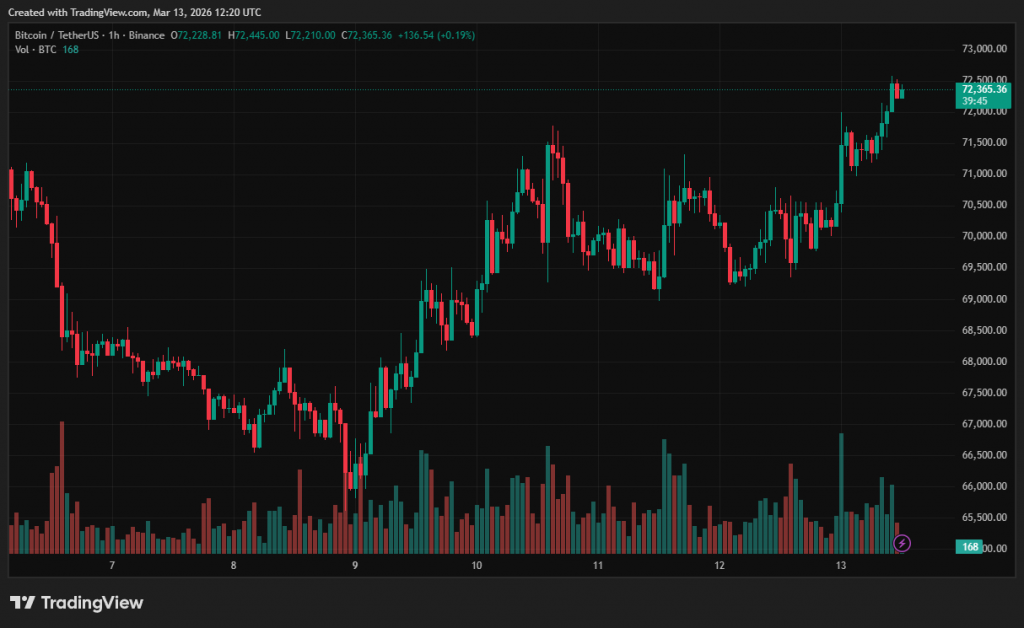The width and height of the screenshot is (1024, 628).
Task: Click the green volume value tag 168
Action: [968, 547]
